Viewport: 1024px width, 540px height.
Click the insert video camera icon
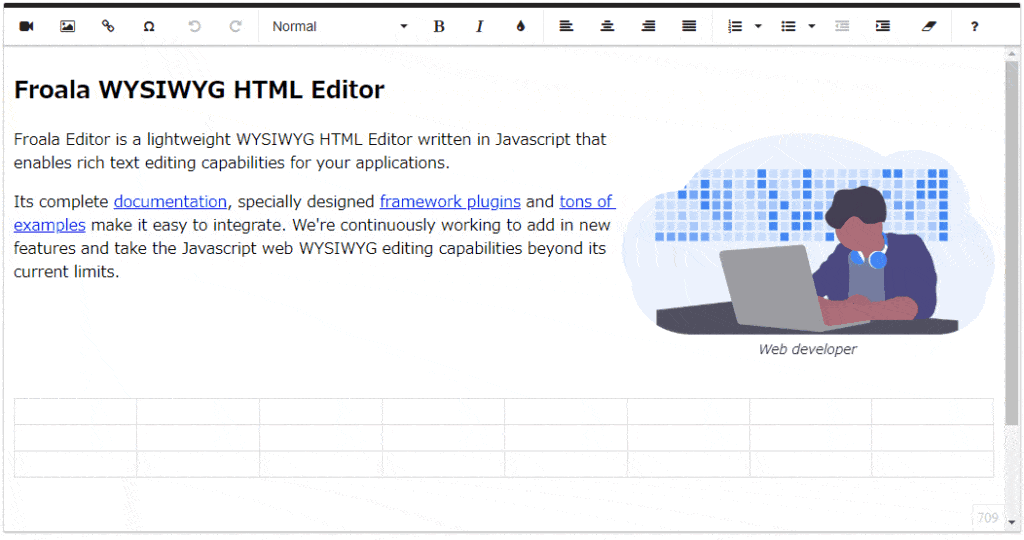(x=27, y=27)
